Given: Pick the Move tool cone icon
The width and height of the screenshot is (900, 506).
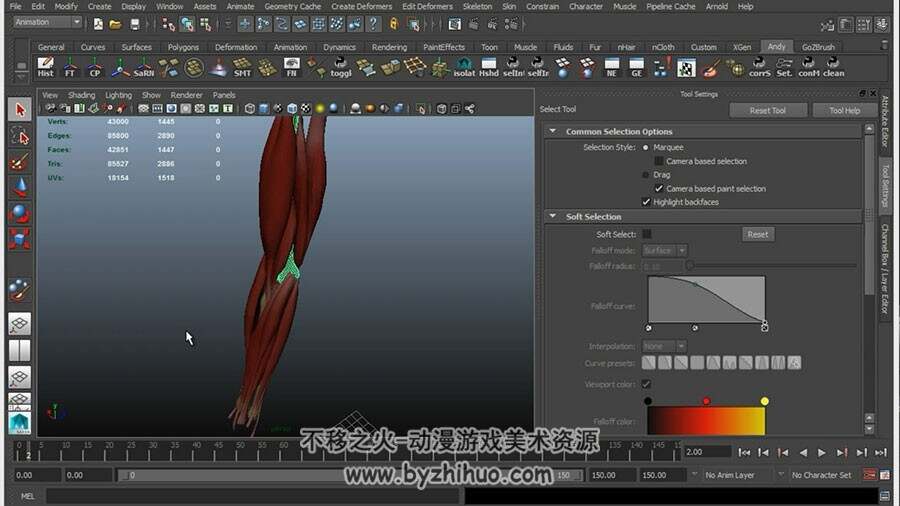Looking at the screenshot, I should point(20,188).
